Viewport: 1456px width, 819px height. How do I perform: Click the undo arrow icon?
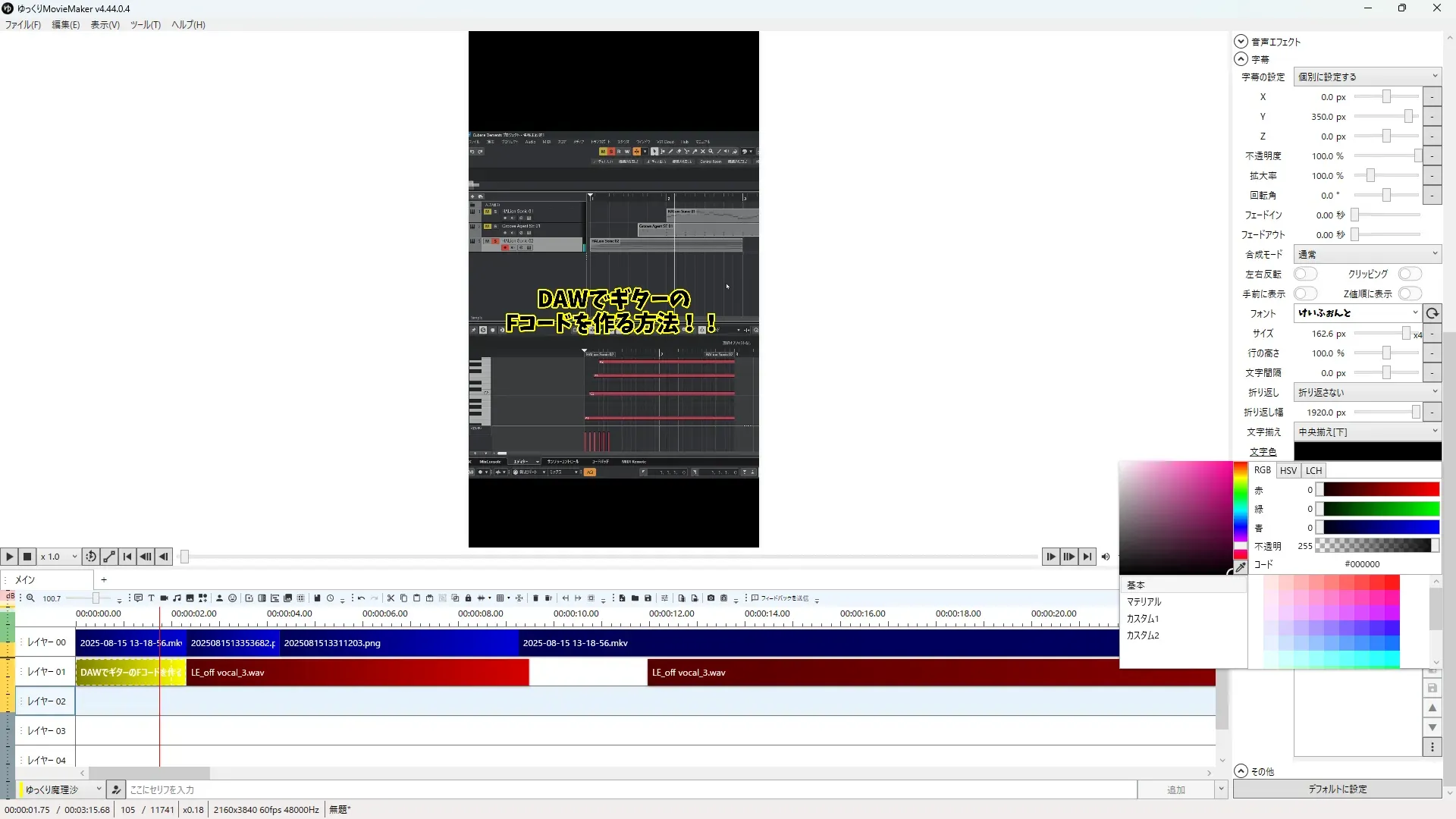point(361,598)
